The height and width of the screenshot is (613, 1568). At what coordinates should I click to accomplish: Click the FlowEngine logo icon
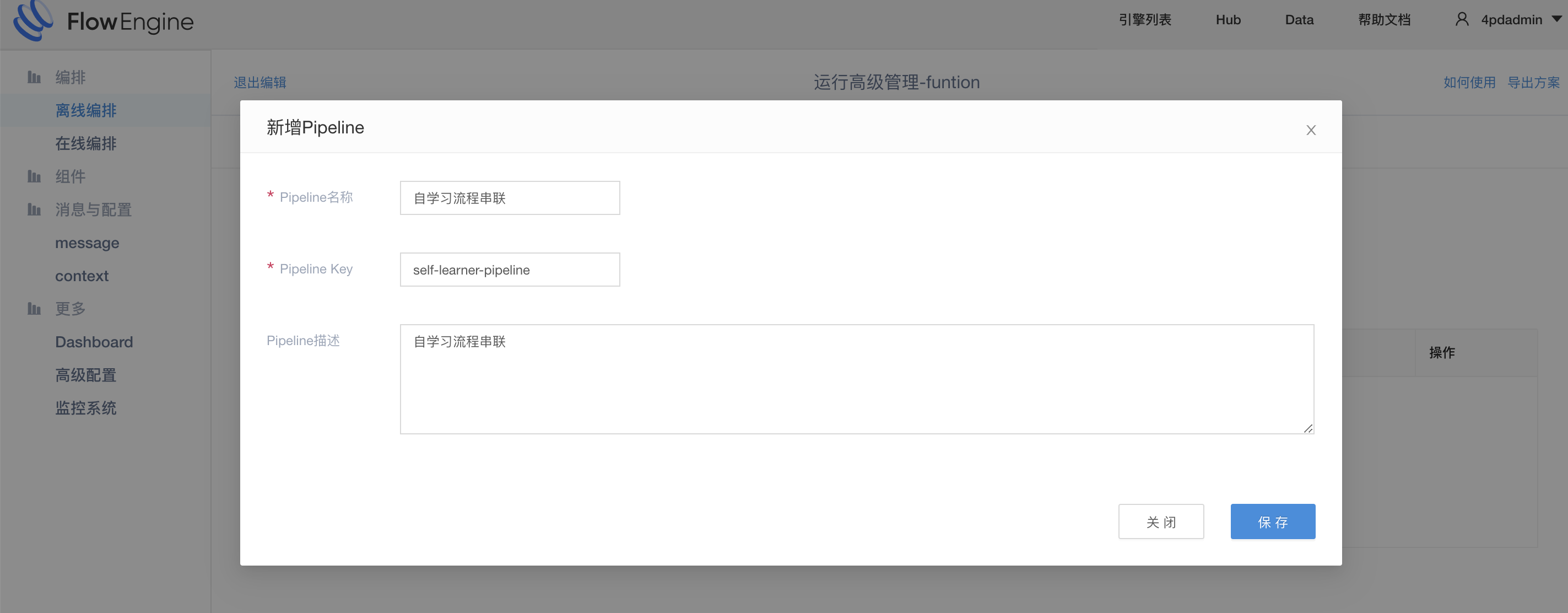click(x=34, y=20)
